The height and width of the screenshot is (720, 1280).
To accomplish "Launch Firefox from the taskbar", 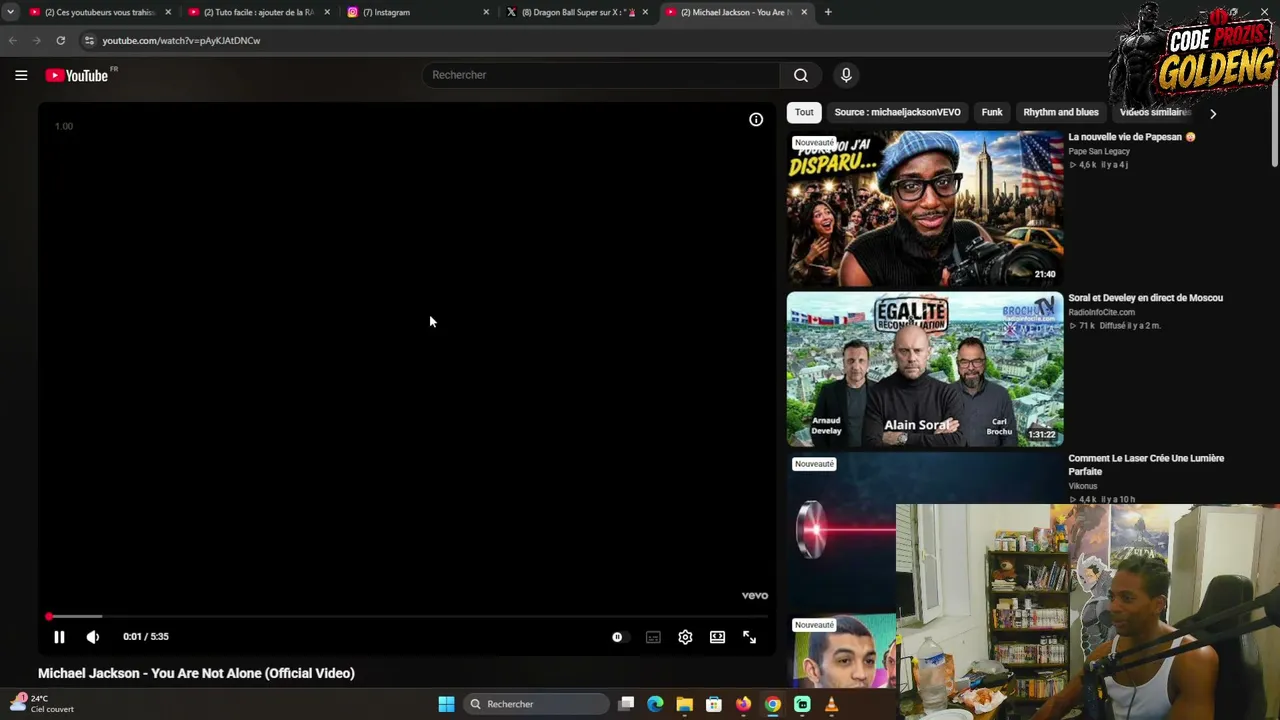I will tap(743, 704).
